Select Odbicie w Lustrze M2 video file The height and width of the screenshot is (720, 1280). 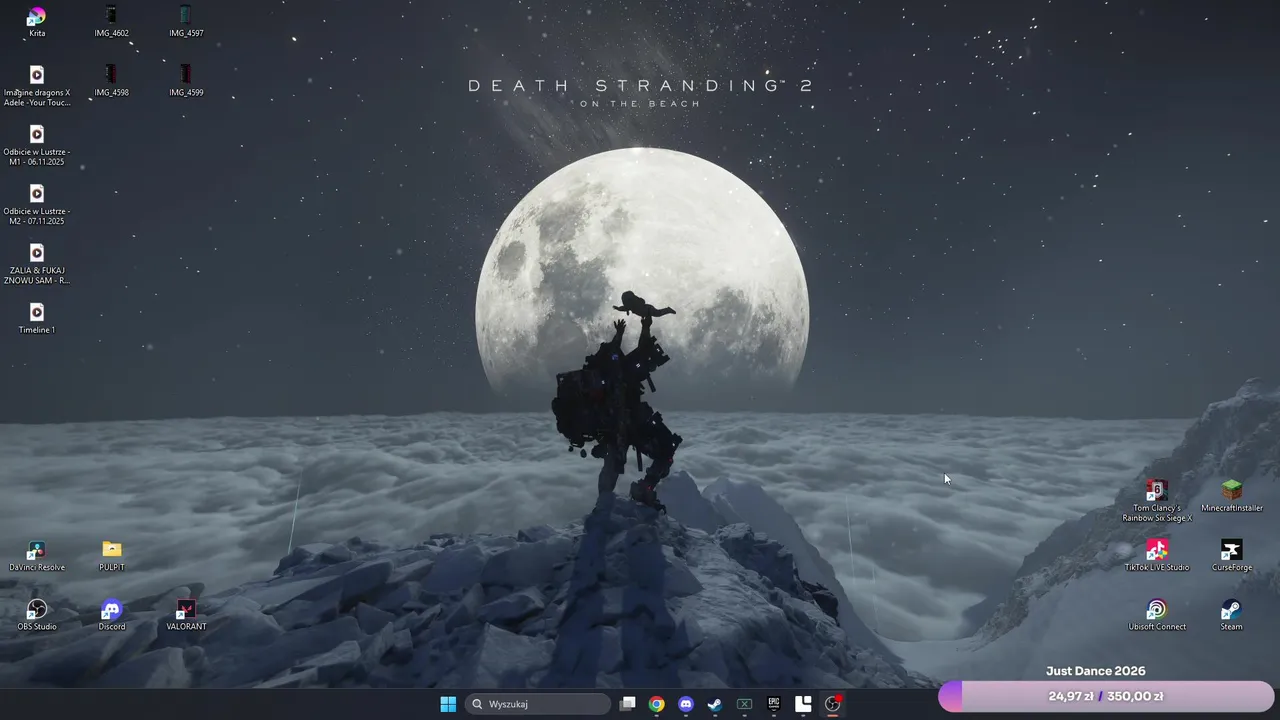click(37, 204)
